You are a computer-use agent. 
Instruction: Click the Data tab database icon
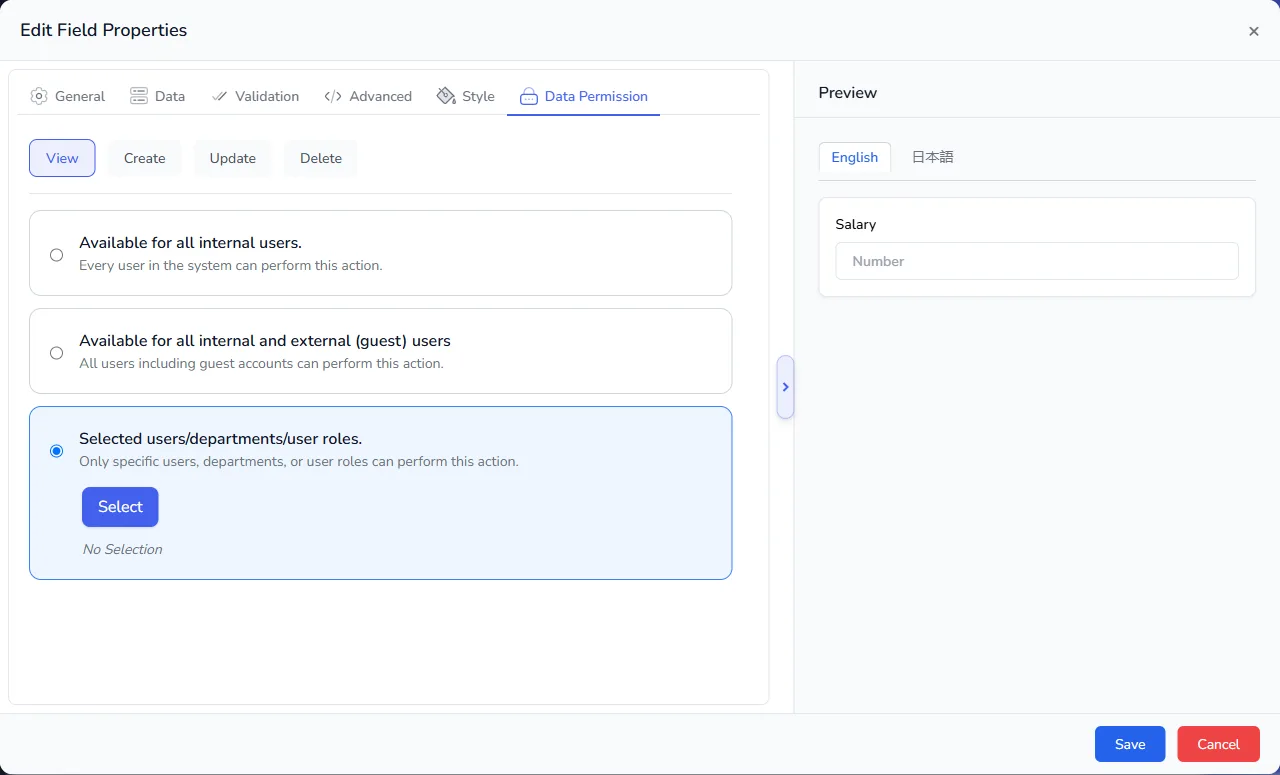click(x=139, y=96)
